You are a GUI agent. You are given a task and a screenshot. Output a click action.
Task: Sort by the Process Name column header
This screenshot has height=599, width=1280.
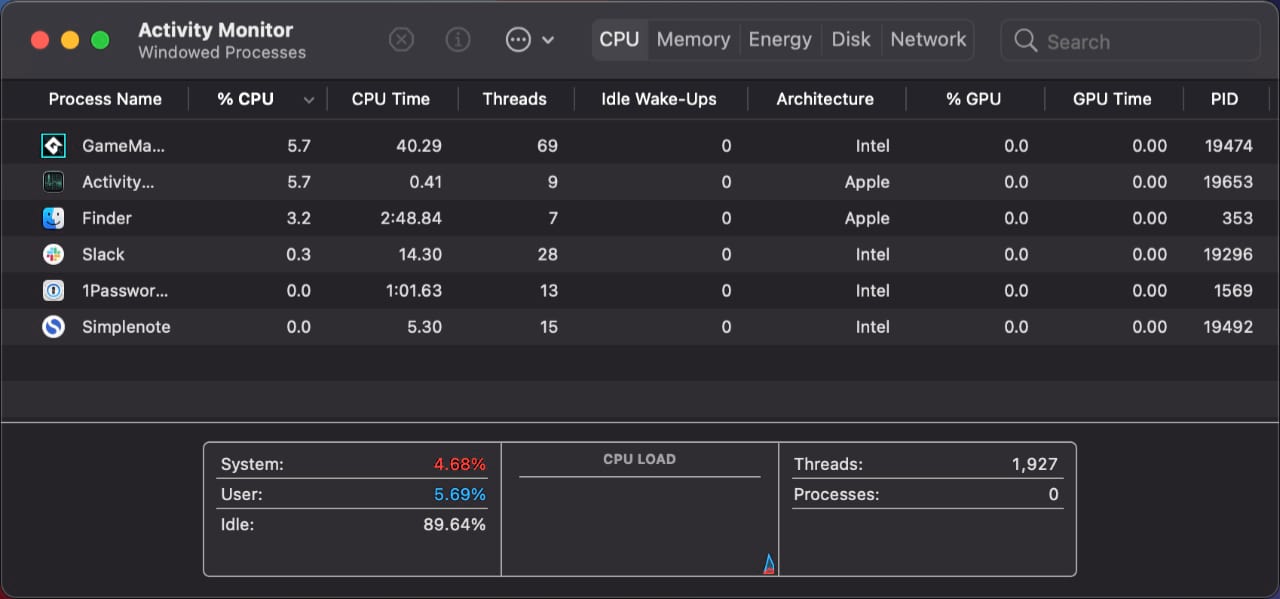click(105, 99)
